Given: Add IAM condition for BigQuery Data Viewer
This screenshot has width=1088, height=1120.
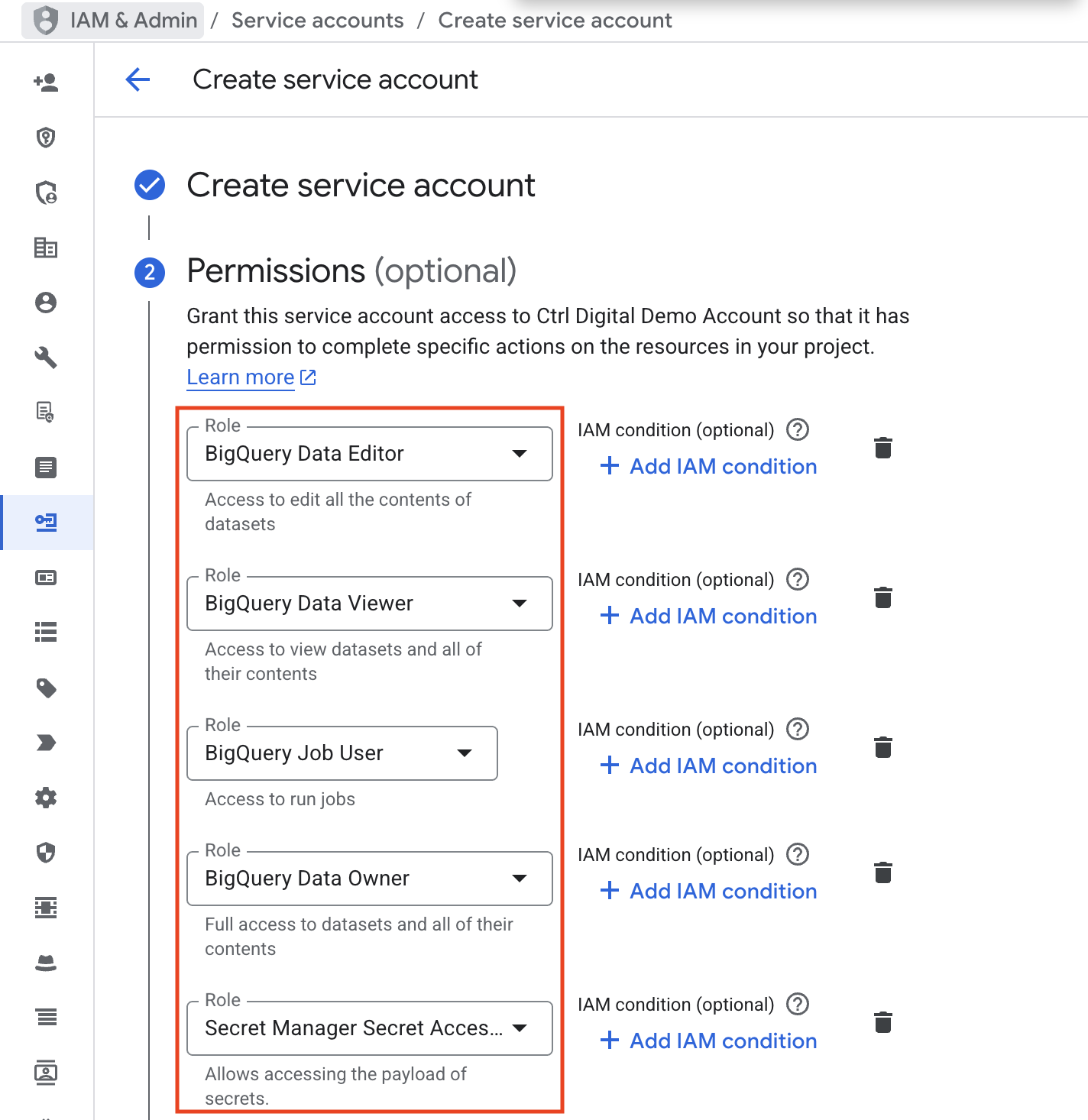Looking at the screenshot, I should point(708,616).
